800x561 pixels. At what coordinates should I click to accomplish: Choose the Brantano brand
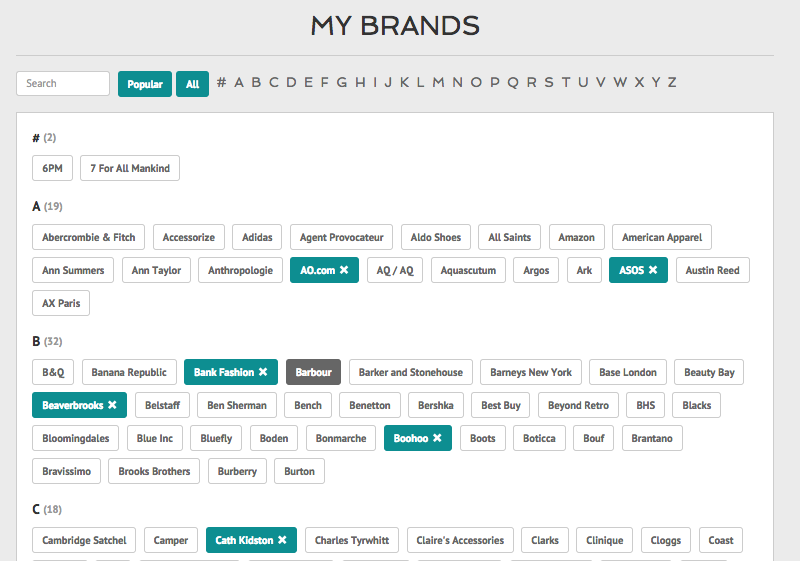pos(652,439)
